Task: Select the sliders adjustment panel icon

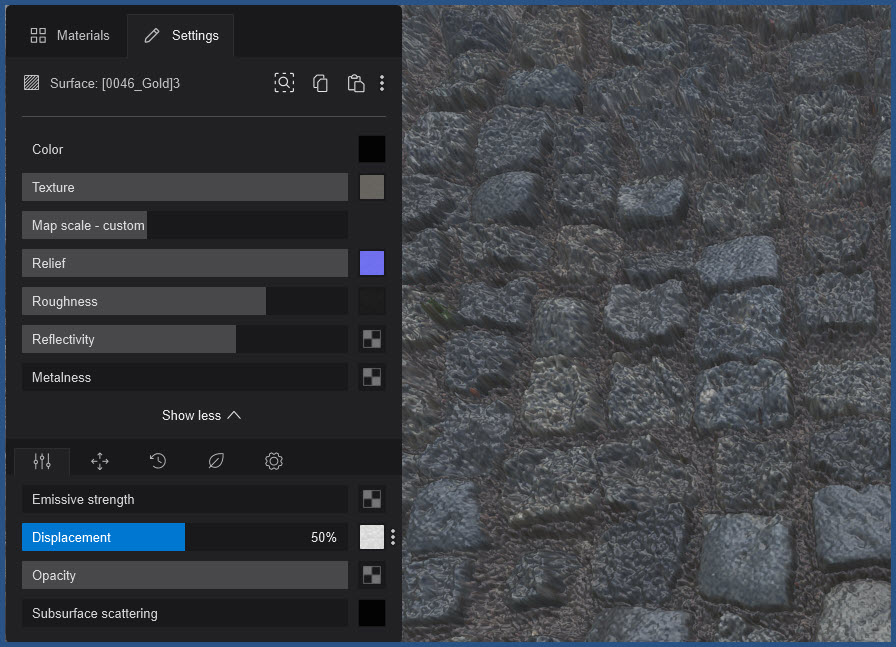Action: [41, 461]
